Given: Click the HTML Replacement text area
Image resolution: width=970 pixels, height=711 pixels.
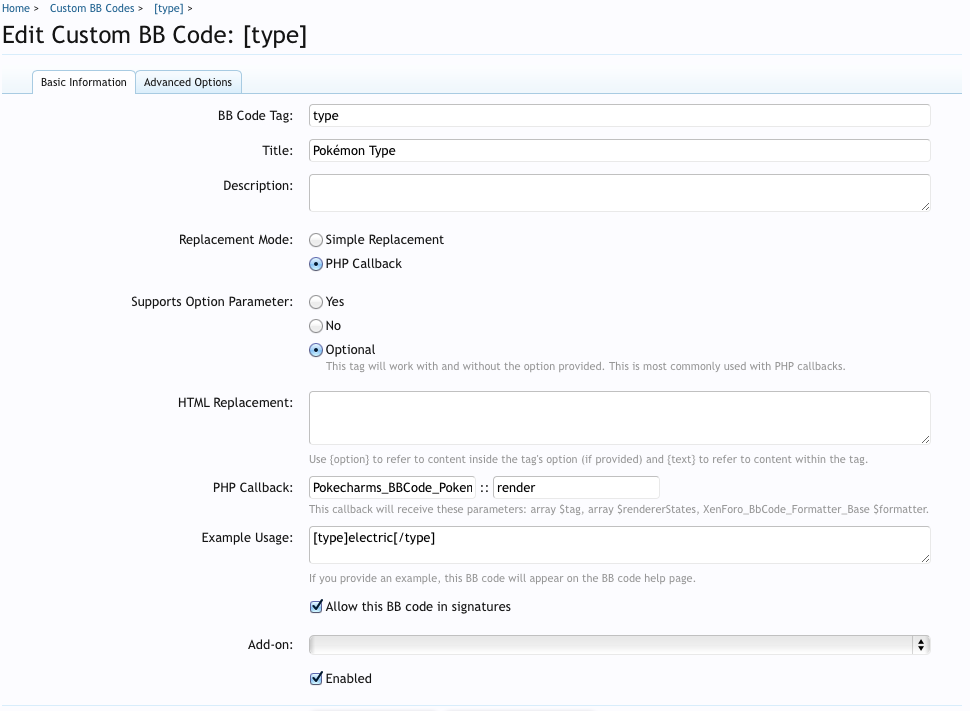Looking at the screenshot, I should (619, 417).
